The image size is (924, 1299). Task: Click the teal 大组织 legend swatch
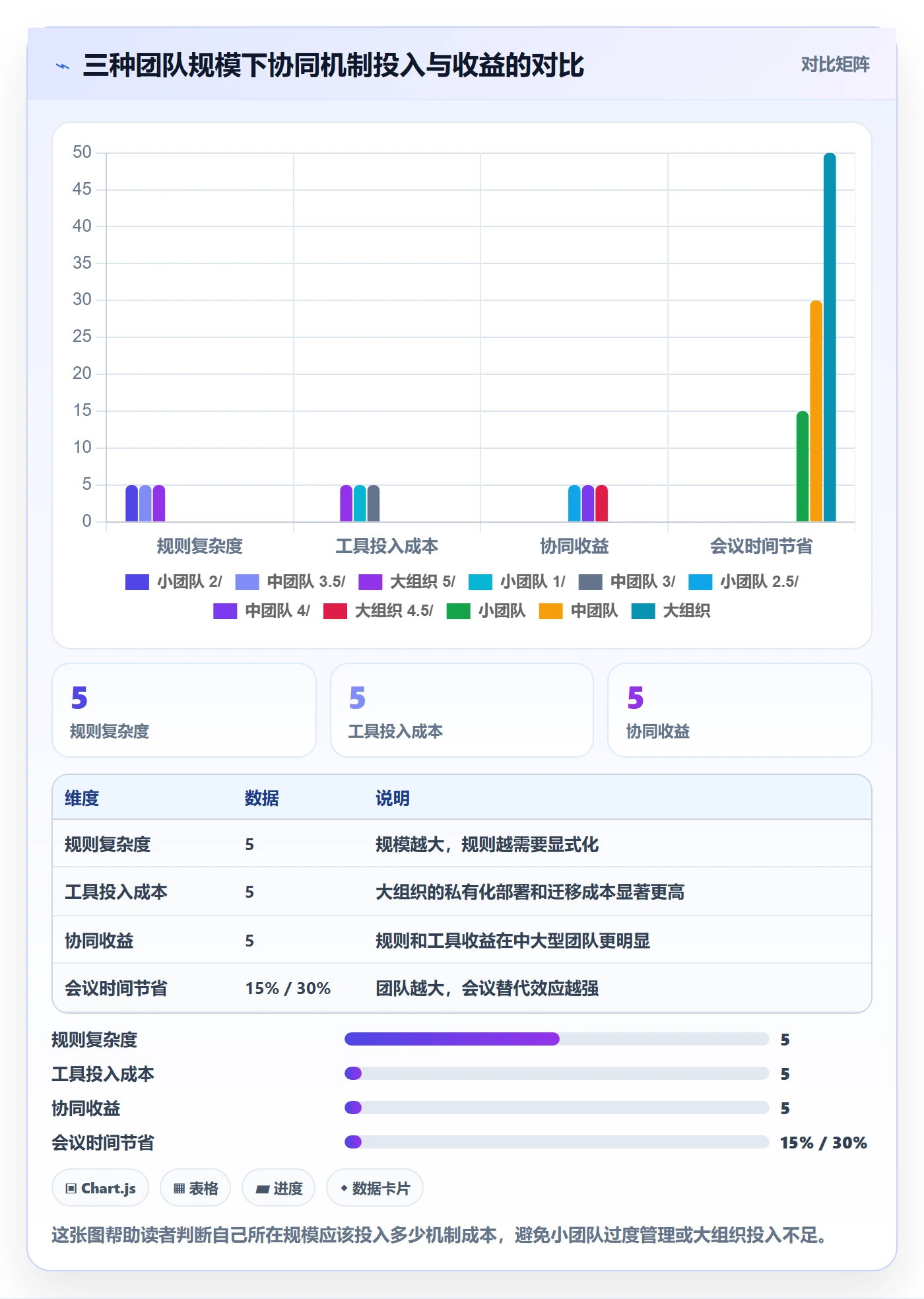[643, 611]
